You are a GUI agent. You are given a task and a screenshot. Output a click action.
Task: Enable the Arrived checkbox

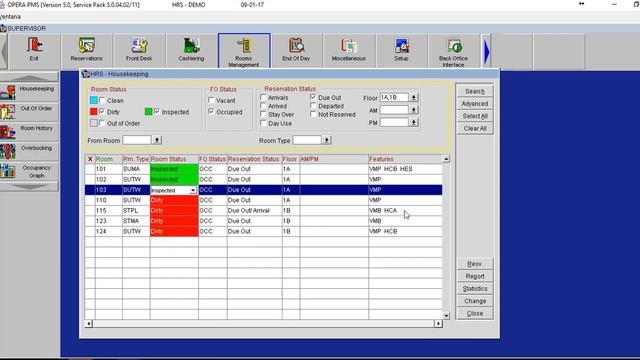pos(263,106)
